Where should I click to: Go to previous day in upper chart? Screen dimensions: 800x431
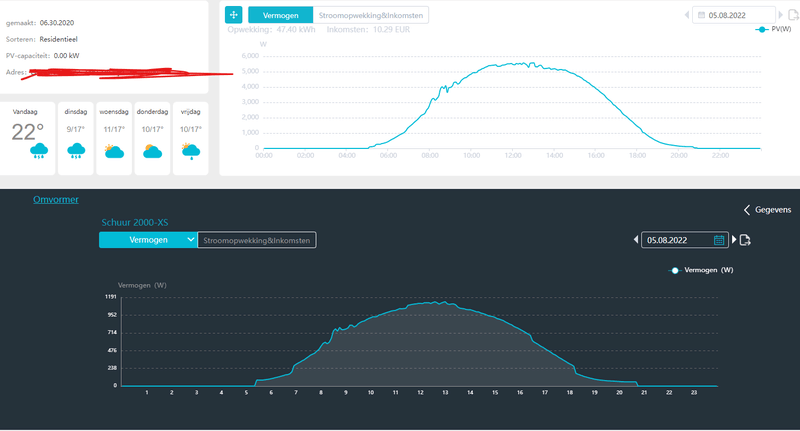687,15
